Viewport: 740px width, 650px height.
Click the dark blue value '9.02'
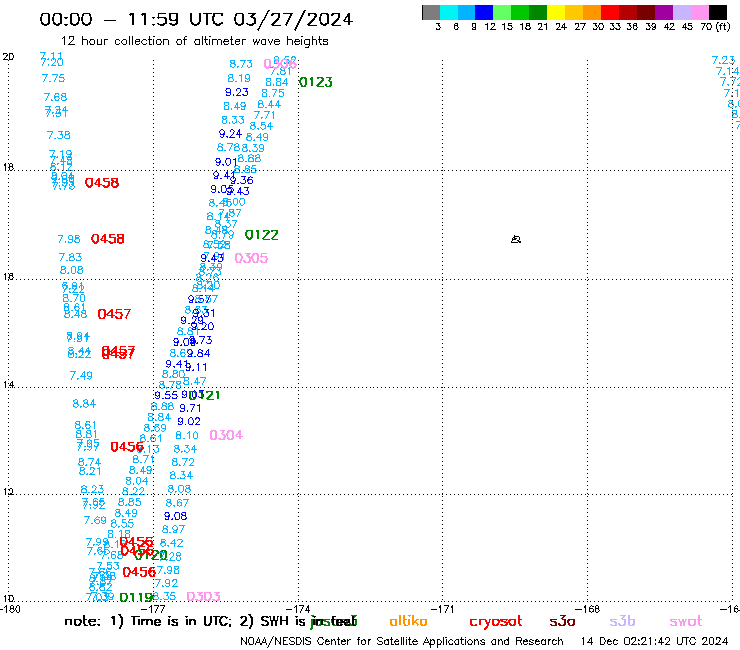click(x=189, y=422)
